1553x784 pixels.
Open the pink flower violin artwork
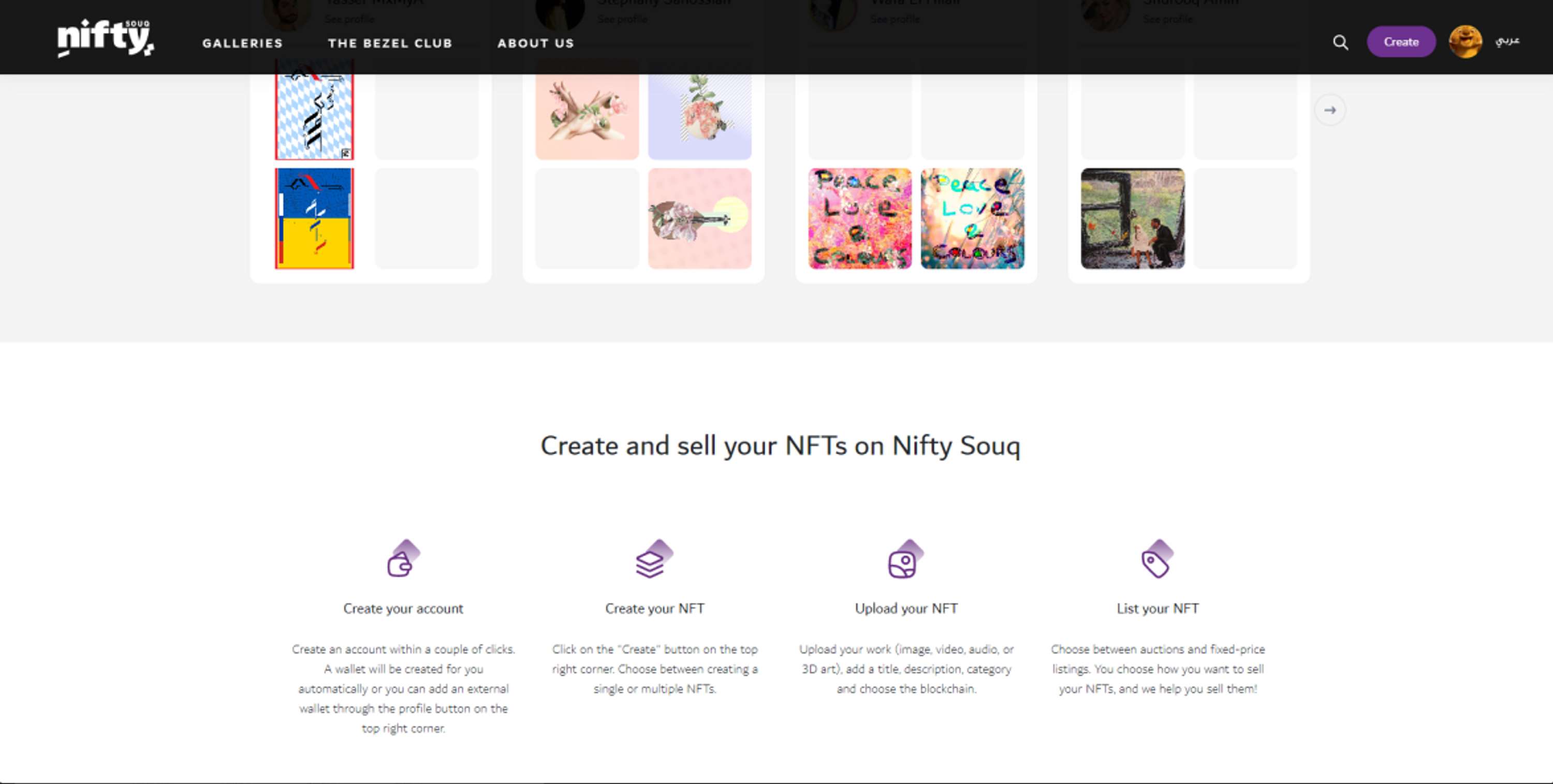pos(699,218)
